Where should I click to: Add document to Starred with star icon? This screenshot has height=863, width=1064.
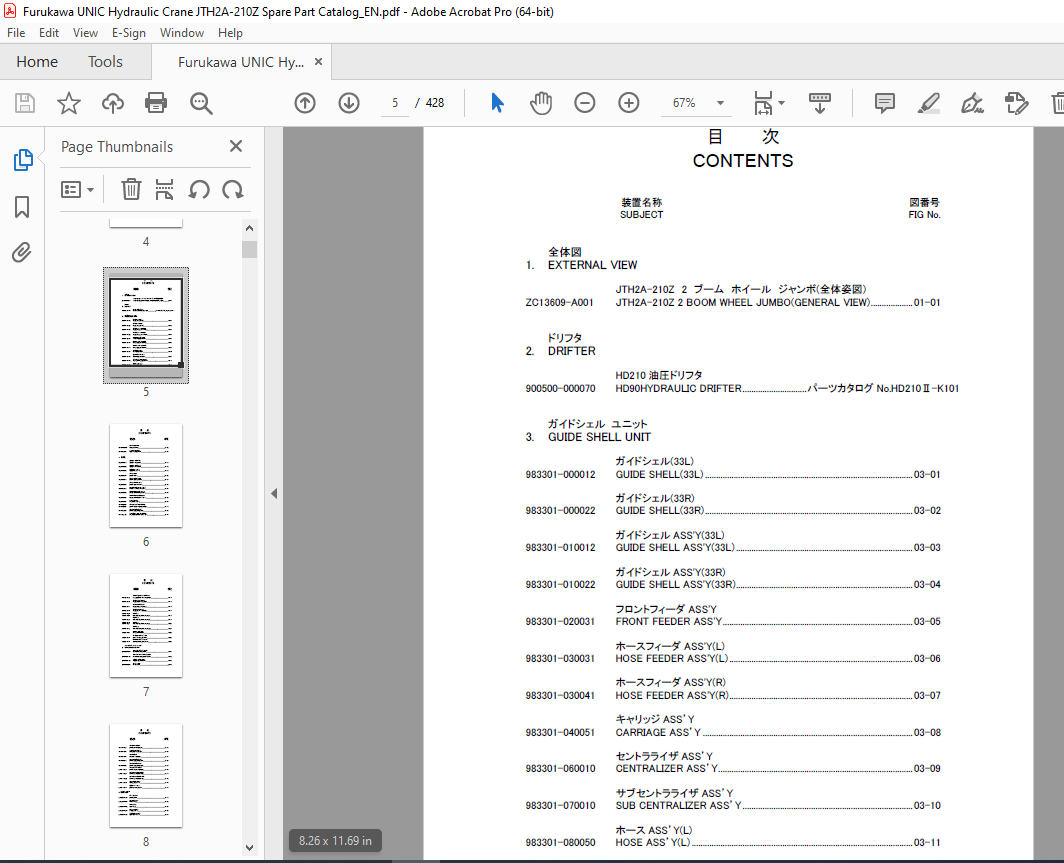click(x=69, y=103)
